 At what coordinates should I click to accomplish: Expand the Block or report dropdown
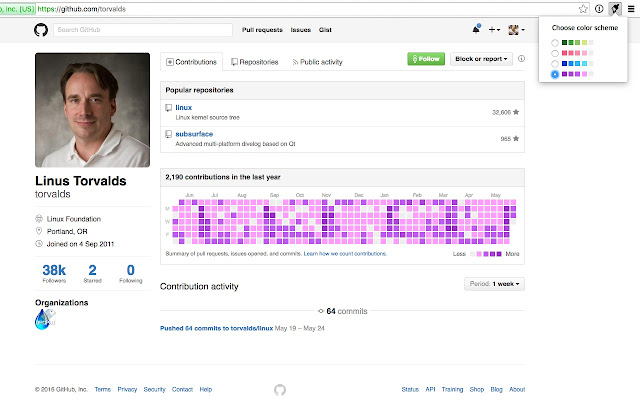(481, 59)
